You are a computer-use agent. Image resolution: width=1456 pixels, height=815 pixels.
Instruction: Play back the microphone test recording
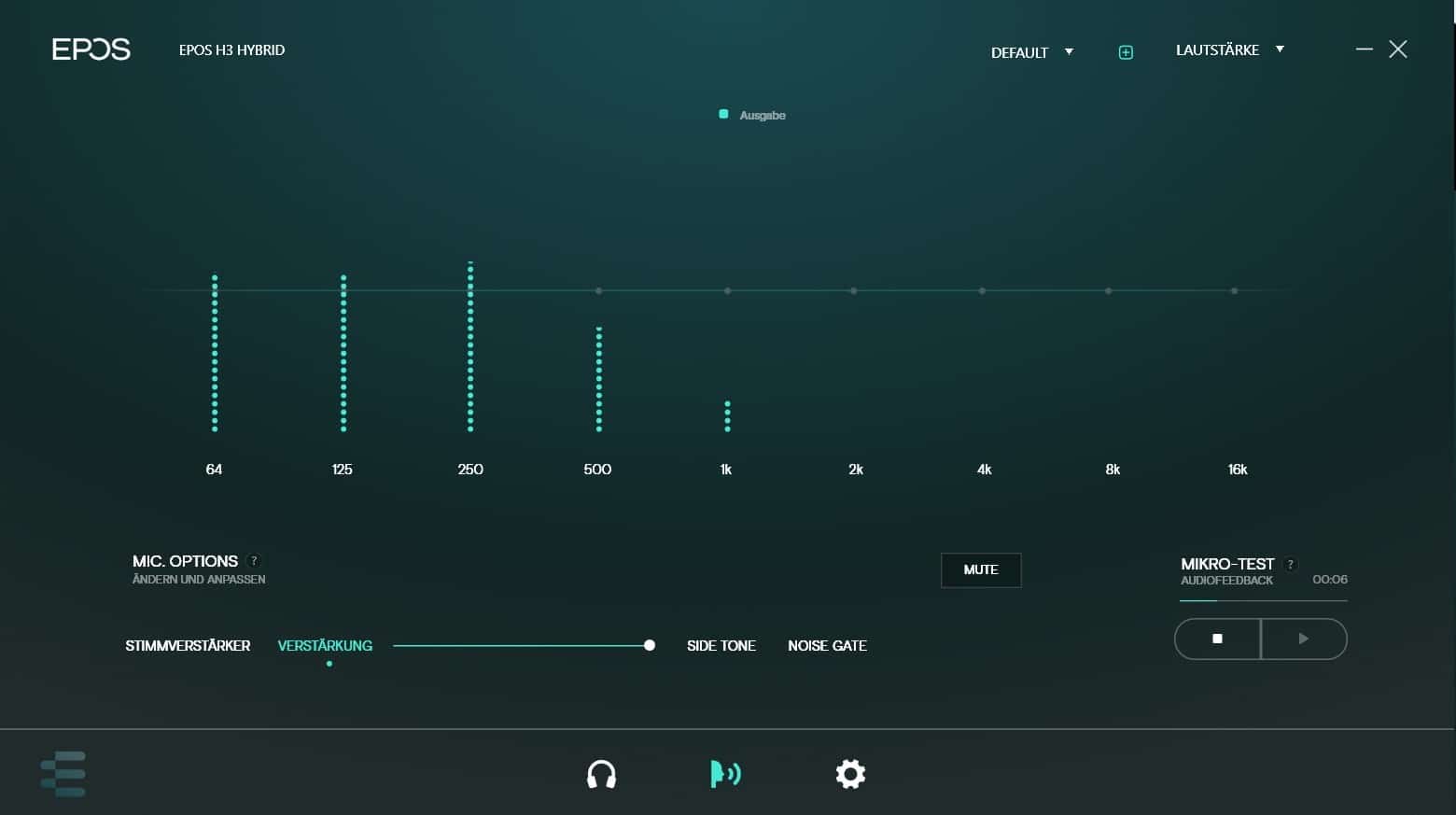(1304, 639)
